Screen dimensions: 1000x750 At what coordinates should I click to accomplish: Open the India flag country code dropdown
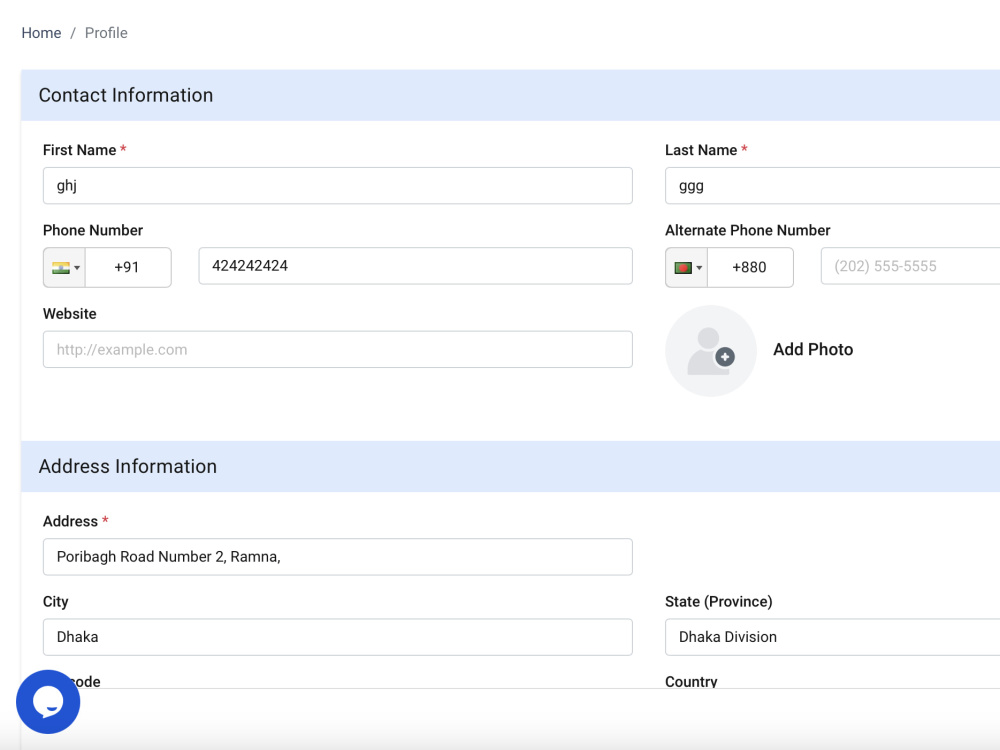[x=64, y=267]
